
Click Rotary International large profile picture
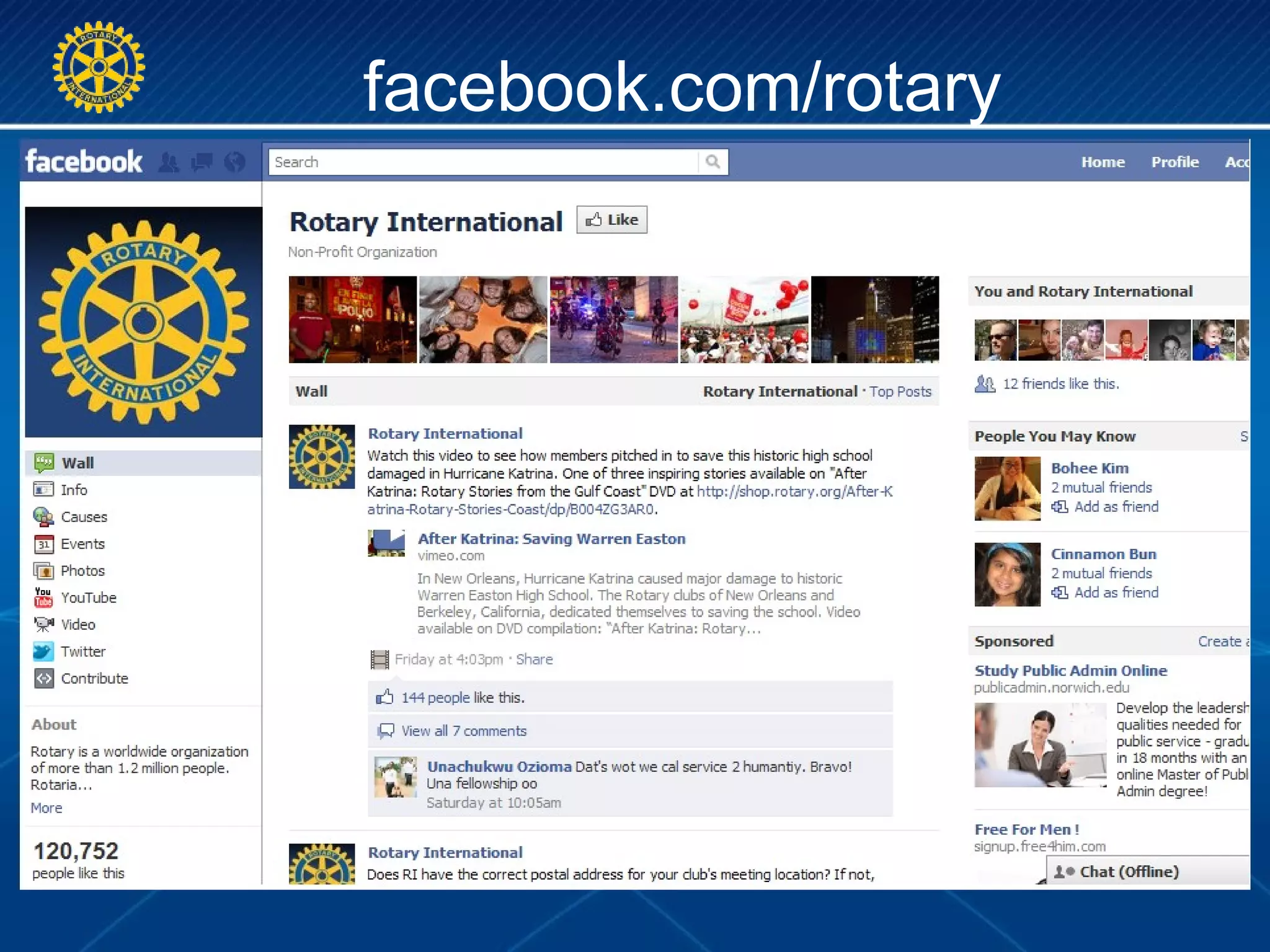143,322
